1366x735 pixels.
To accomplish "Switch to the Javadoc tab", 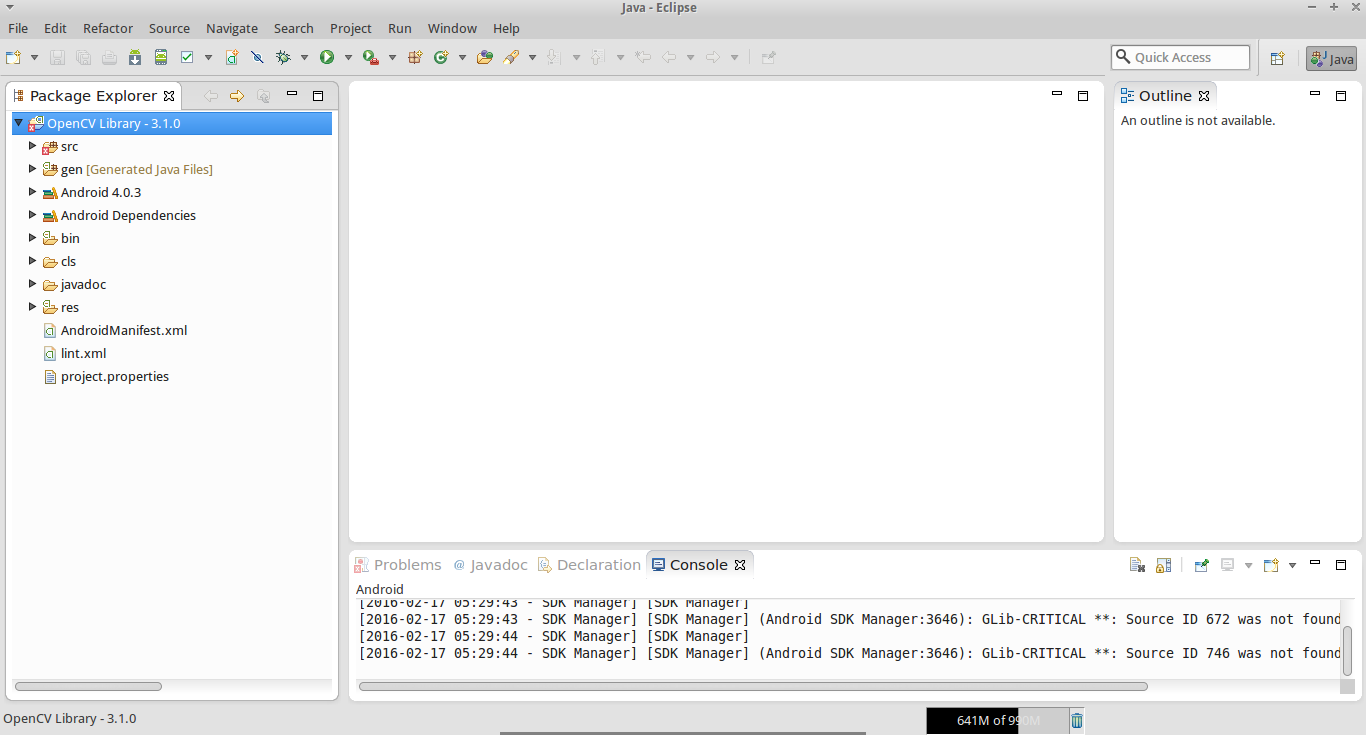I will (x=490, y=565).
